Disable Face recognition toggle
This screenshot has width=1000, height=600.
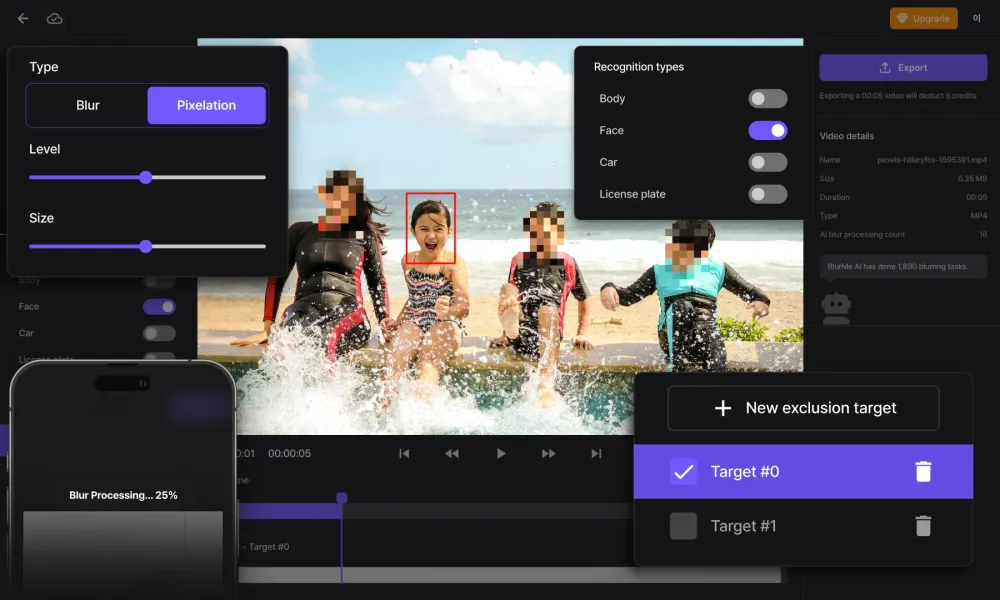click(x=768, y=130)
